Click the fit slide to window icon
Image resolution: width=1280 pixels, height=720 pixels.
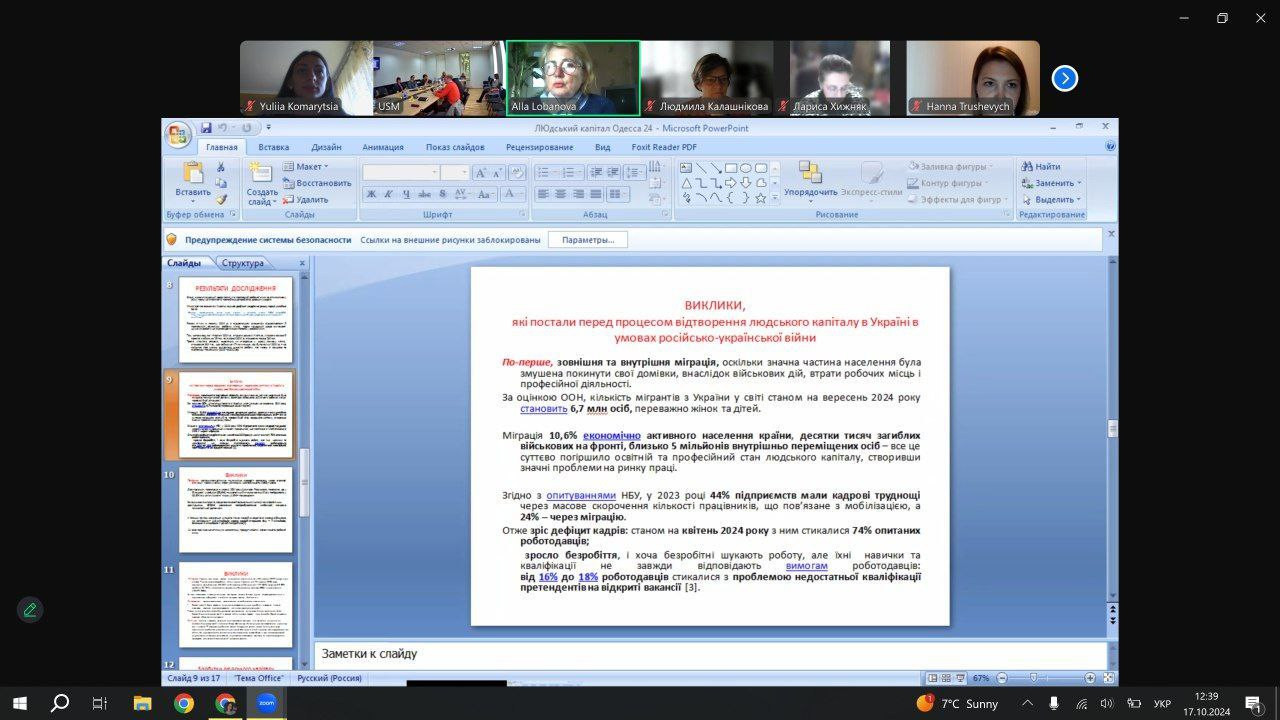(x=1108, y=678)
